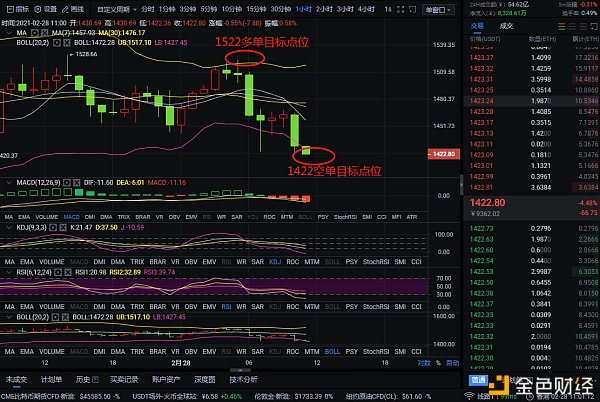Open KDJ(9,3,3) settings gear

(x=53, y=228)
